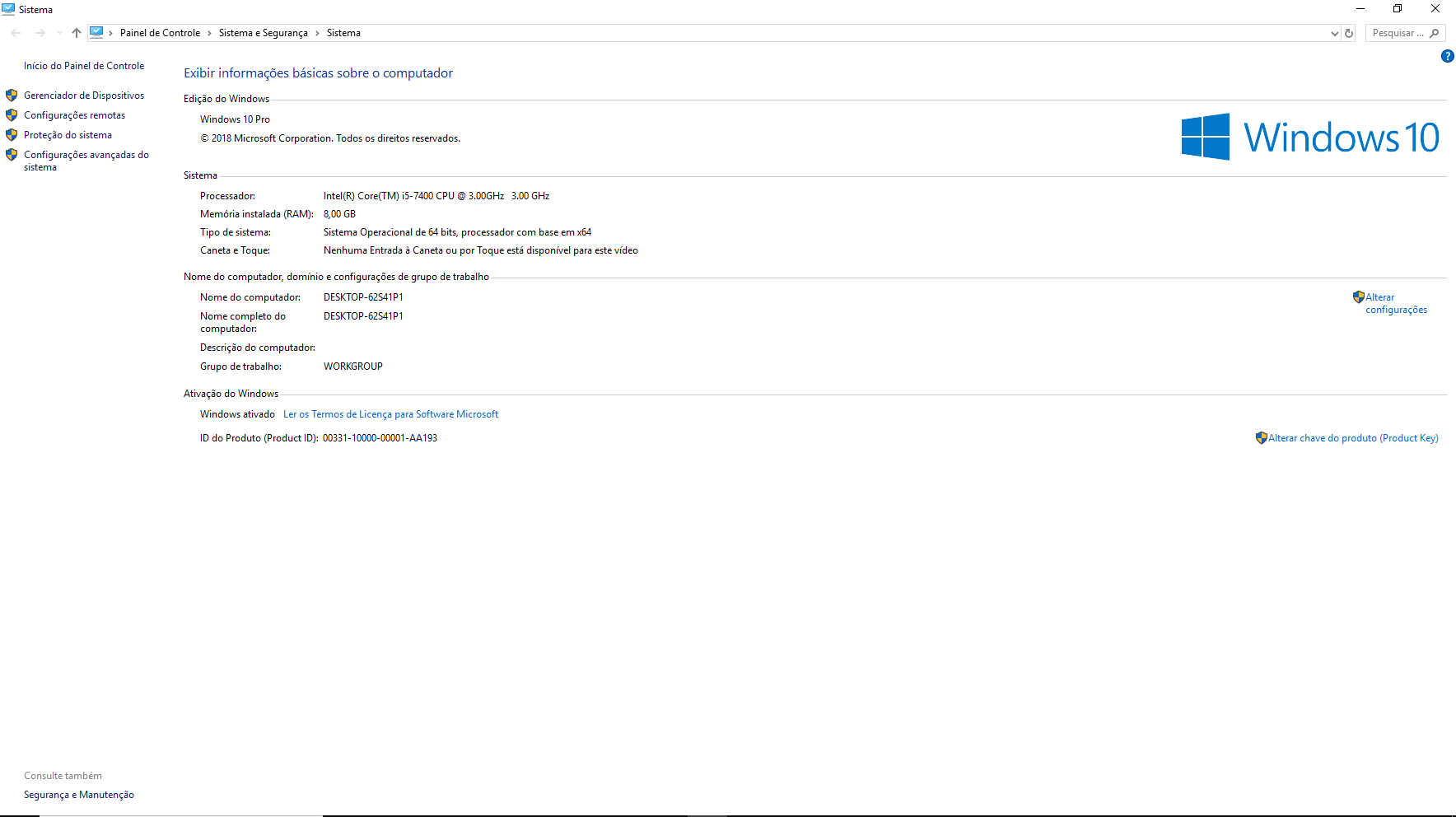Restore down the Sistema window

pyautogui.click(x=1398, y=9)
